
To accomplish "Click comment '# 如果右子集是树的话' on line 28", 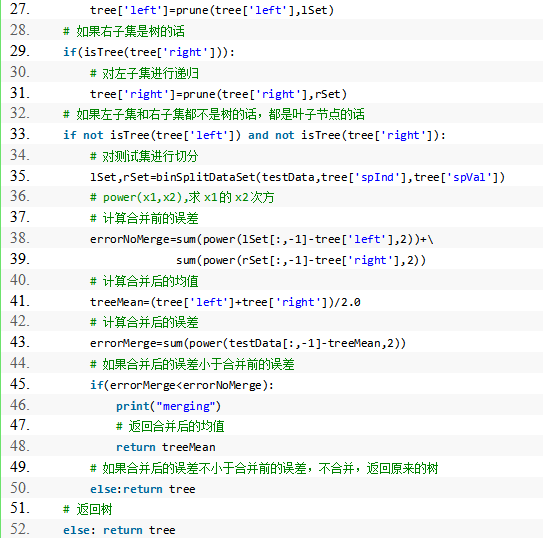I will click(x=124, y=31).
